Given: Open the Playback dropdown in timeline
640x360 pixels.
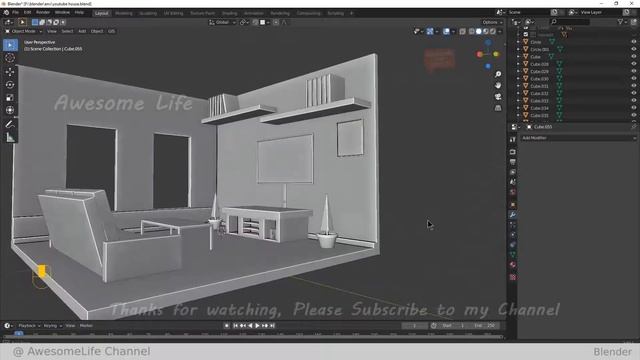Looking at the screenshot, I should (x=29, y=326).
